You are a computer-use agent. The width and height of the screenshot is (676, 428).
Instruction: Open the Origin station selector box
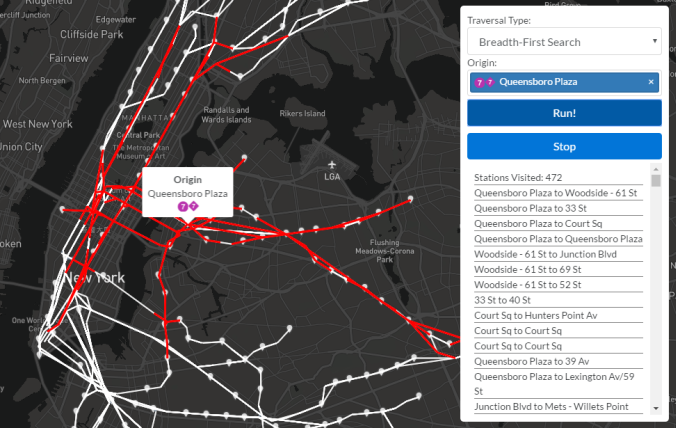(x=564, y=82)
